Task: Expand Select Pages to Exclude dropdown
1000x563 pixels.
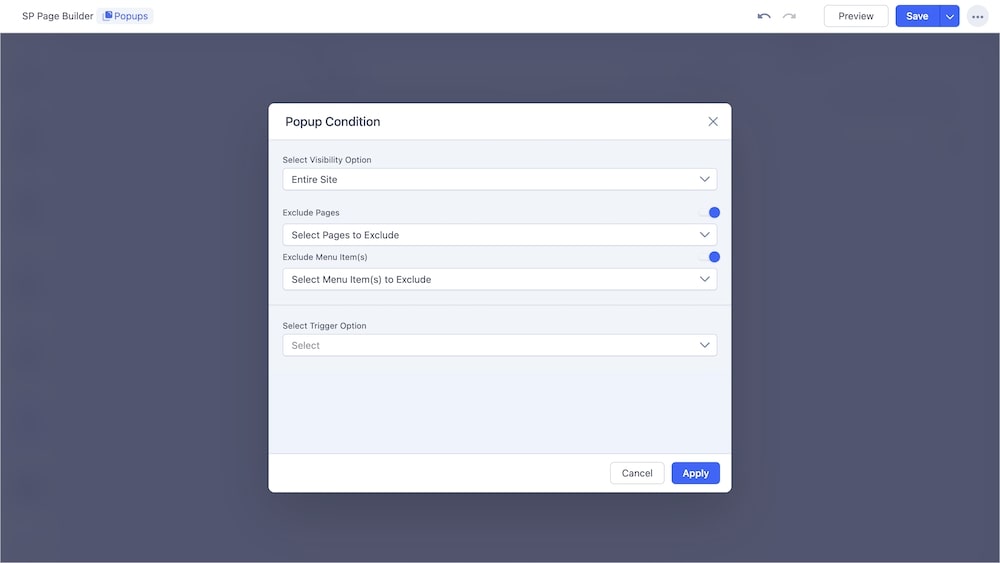Action: pos(499,235)
